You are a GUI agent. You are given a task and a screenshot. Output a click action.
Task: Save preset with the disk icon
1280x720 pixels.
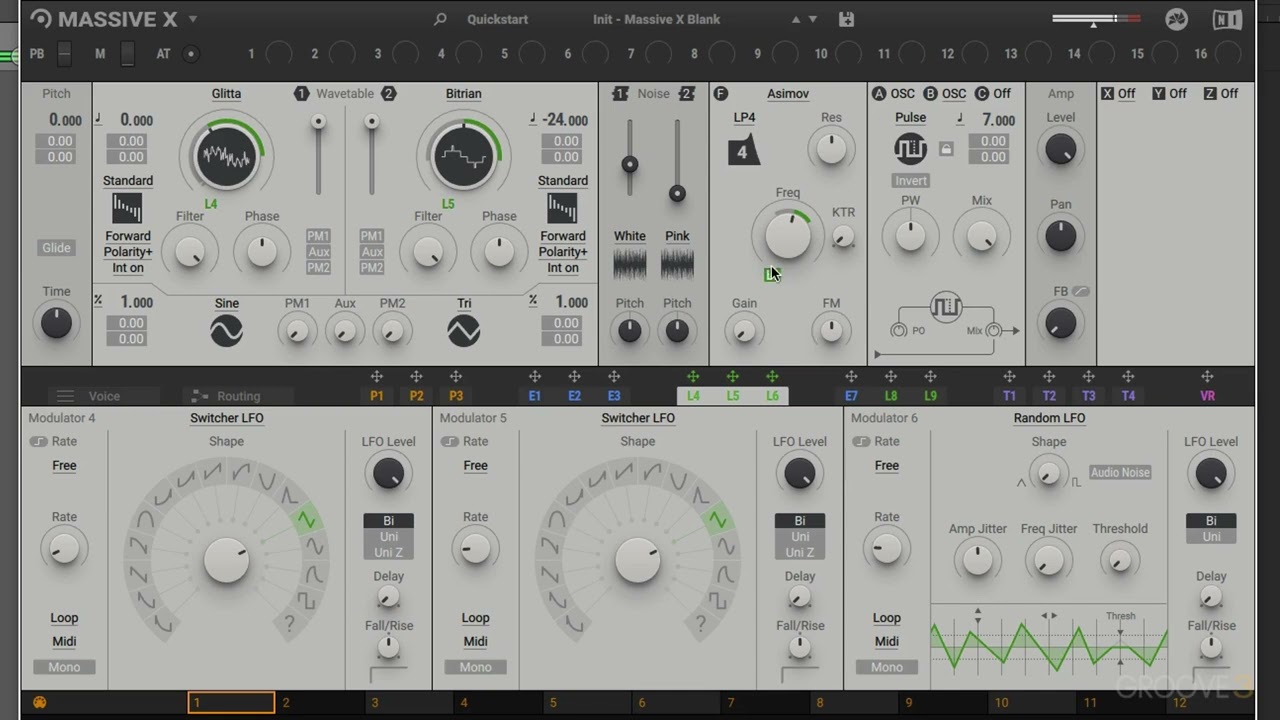[846, 19]
